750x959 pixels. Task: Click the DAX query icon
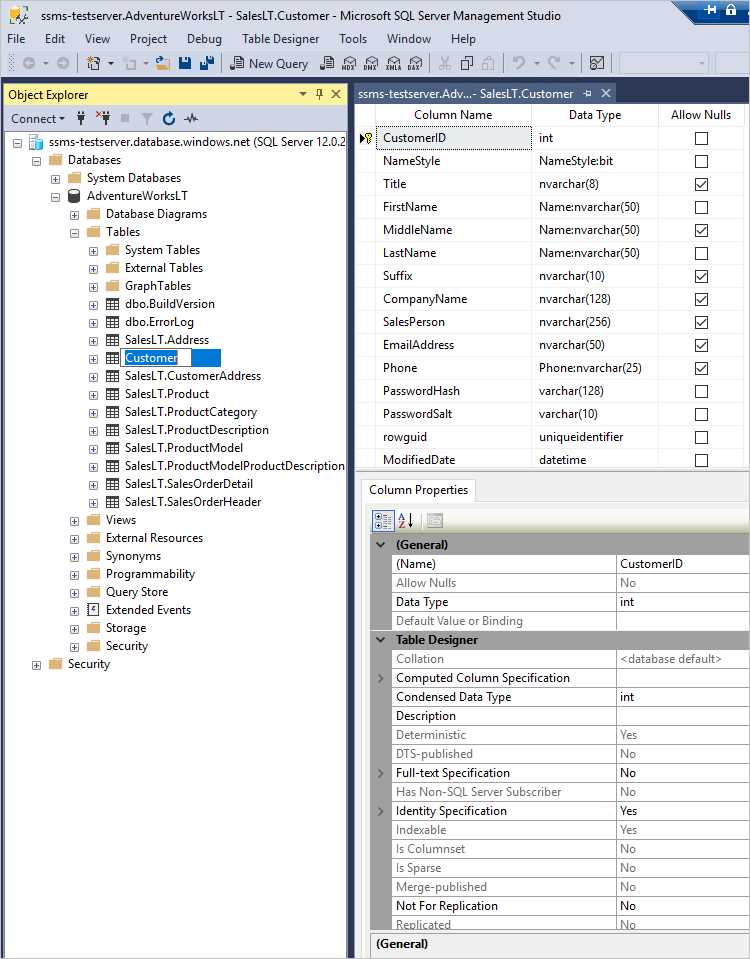click(x=415, y=63)
